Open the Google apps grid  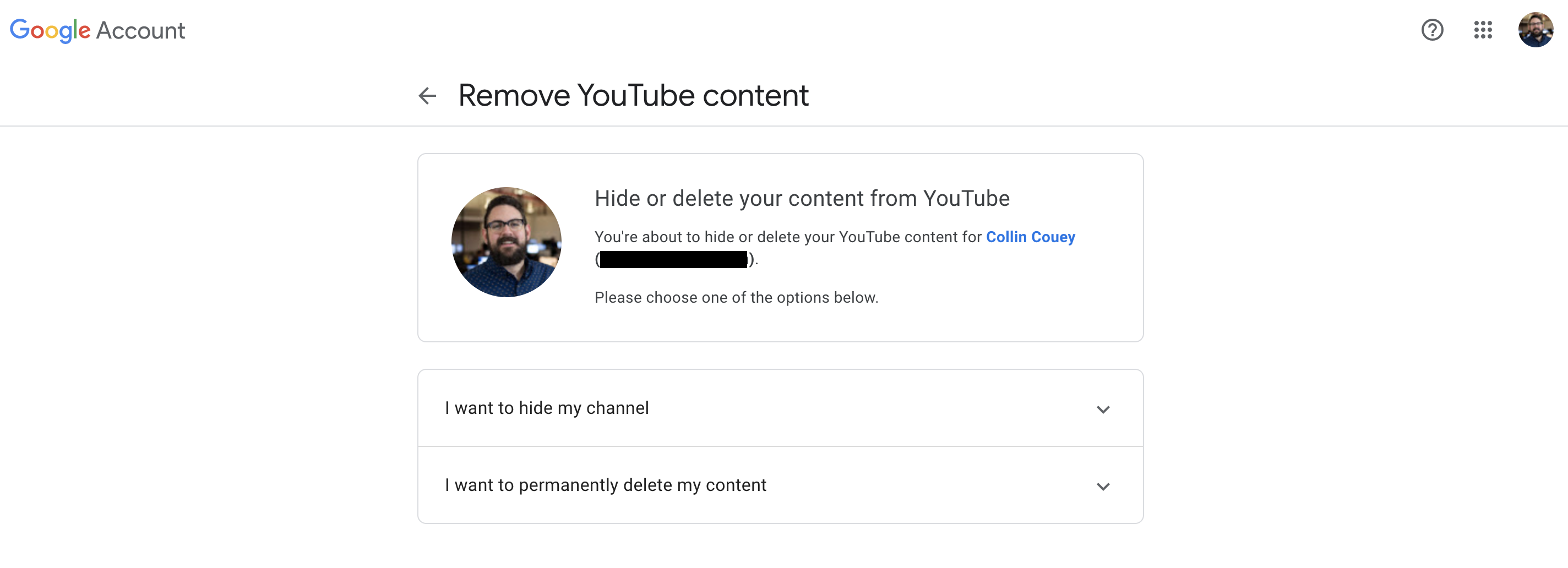pos(1483,30)
